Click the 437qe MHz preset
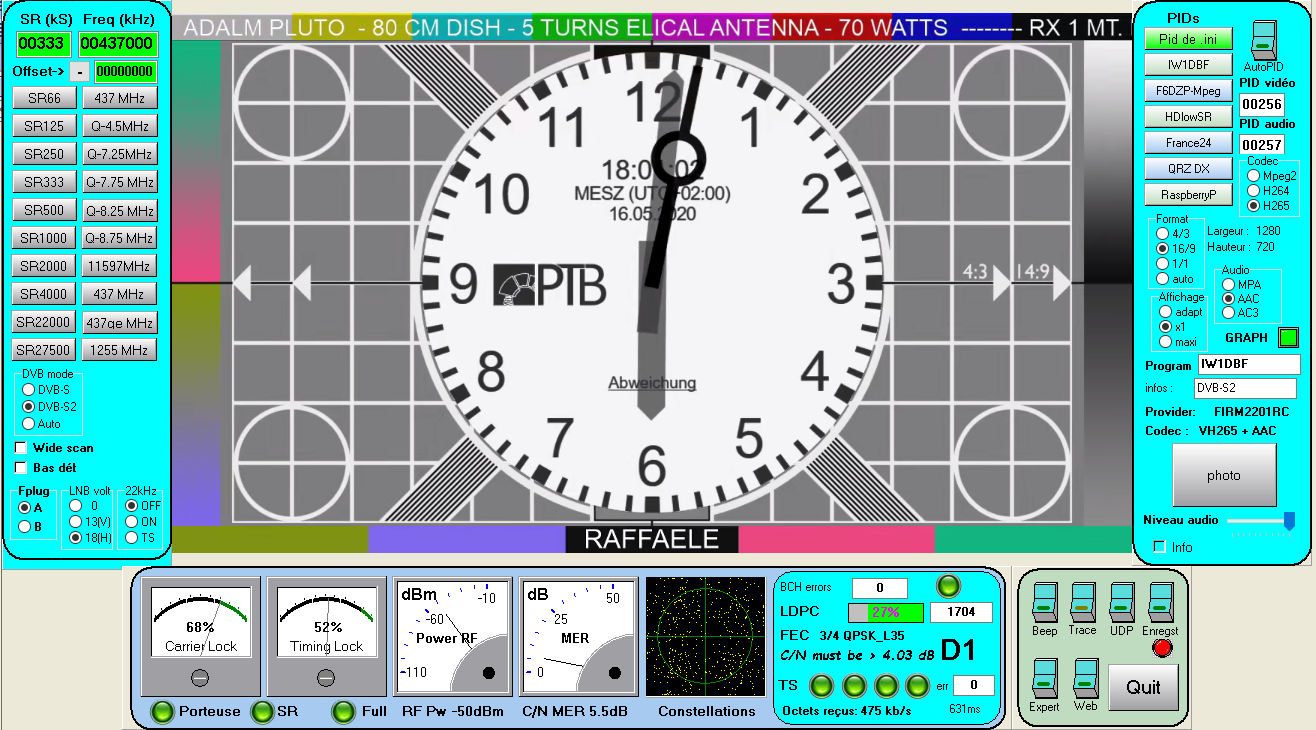Screen dimensions: 1316x730 [x=119, y=322]
